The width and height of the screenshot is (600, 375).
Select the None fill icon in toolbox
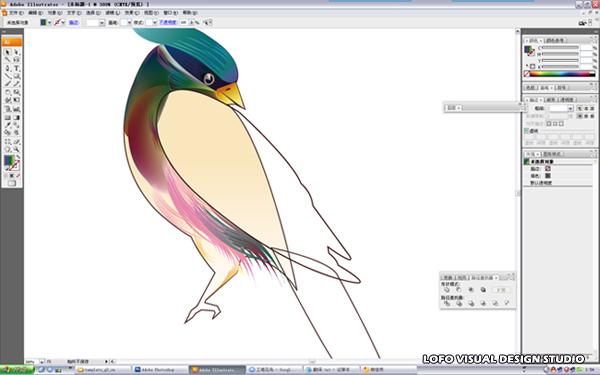click(x=18, y=176)
